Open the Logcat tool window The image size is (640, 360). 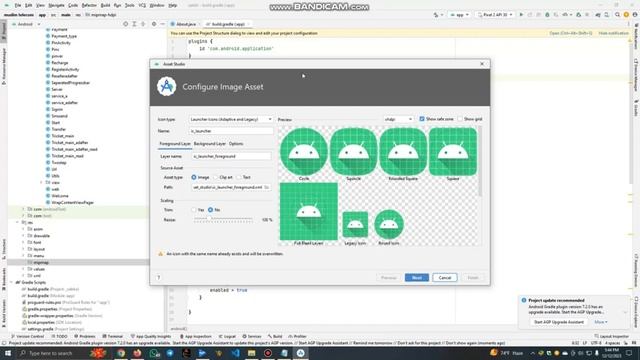pyautogui.click(x=227, y=336)
